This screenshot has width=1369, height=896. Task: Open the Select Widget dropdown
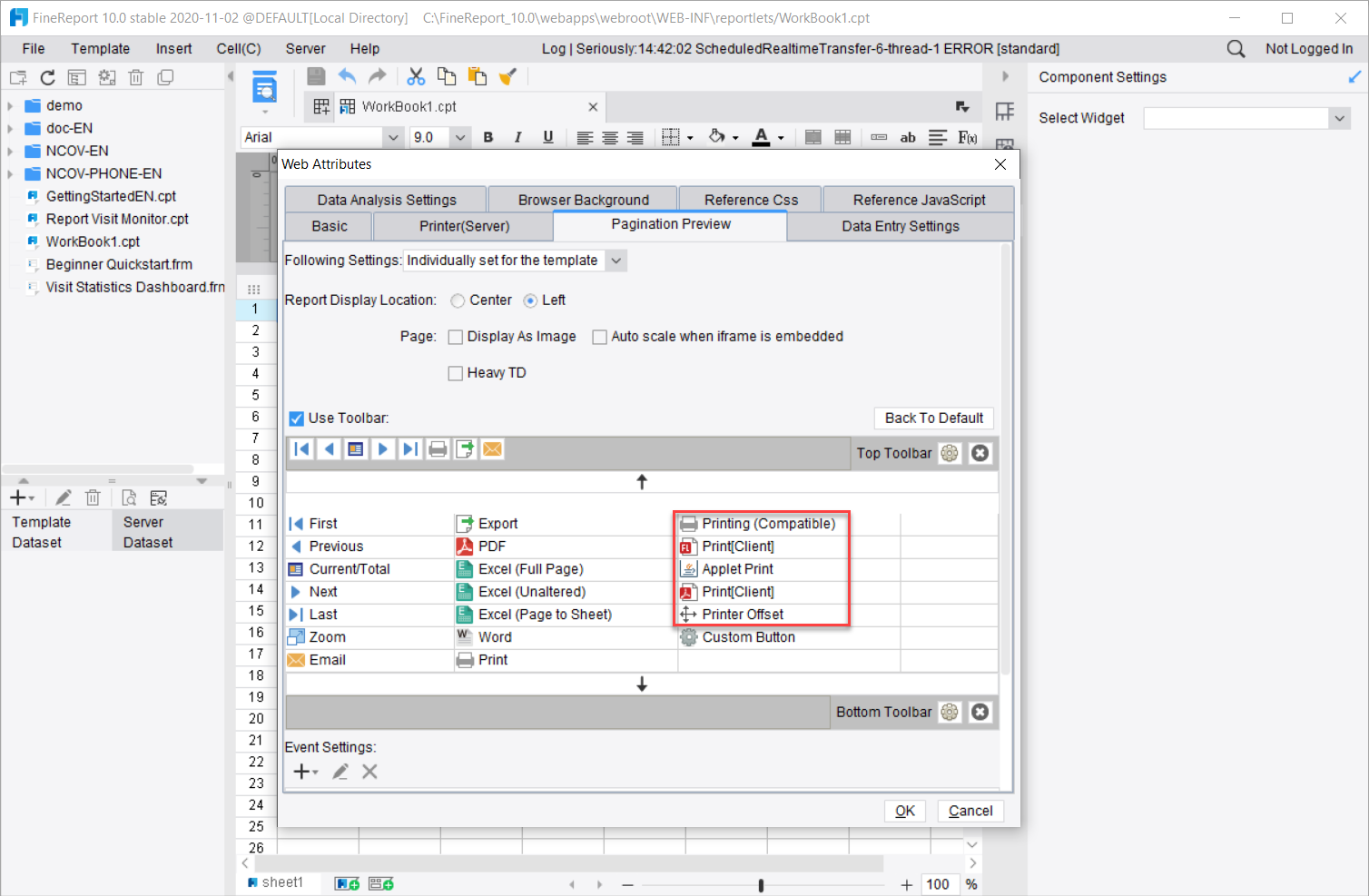pyautogui.click(x=1340, y=118)
